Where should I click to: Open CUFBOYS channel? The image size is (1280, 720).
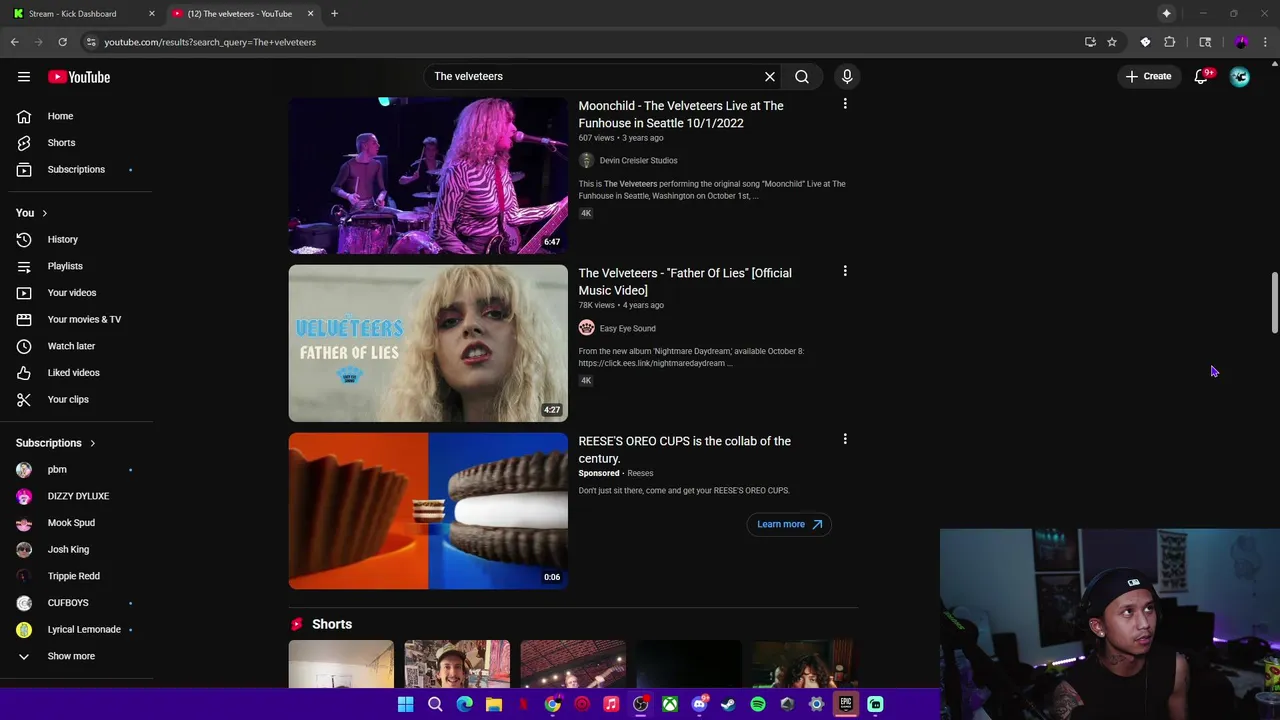click(76, 603)
